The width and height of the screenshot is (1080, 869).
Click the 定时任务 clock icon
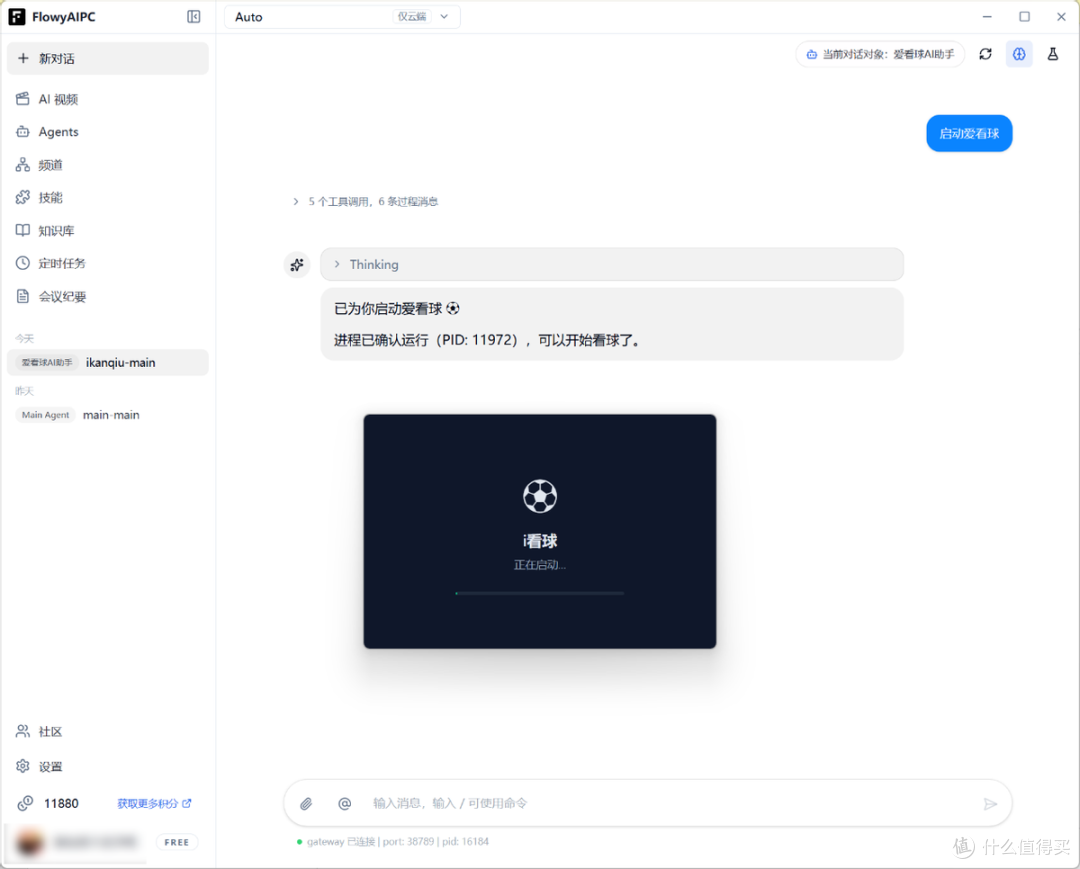(x=23, y=263)
